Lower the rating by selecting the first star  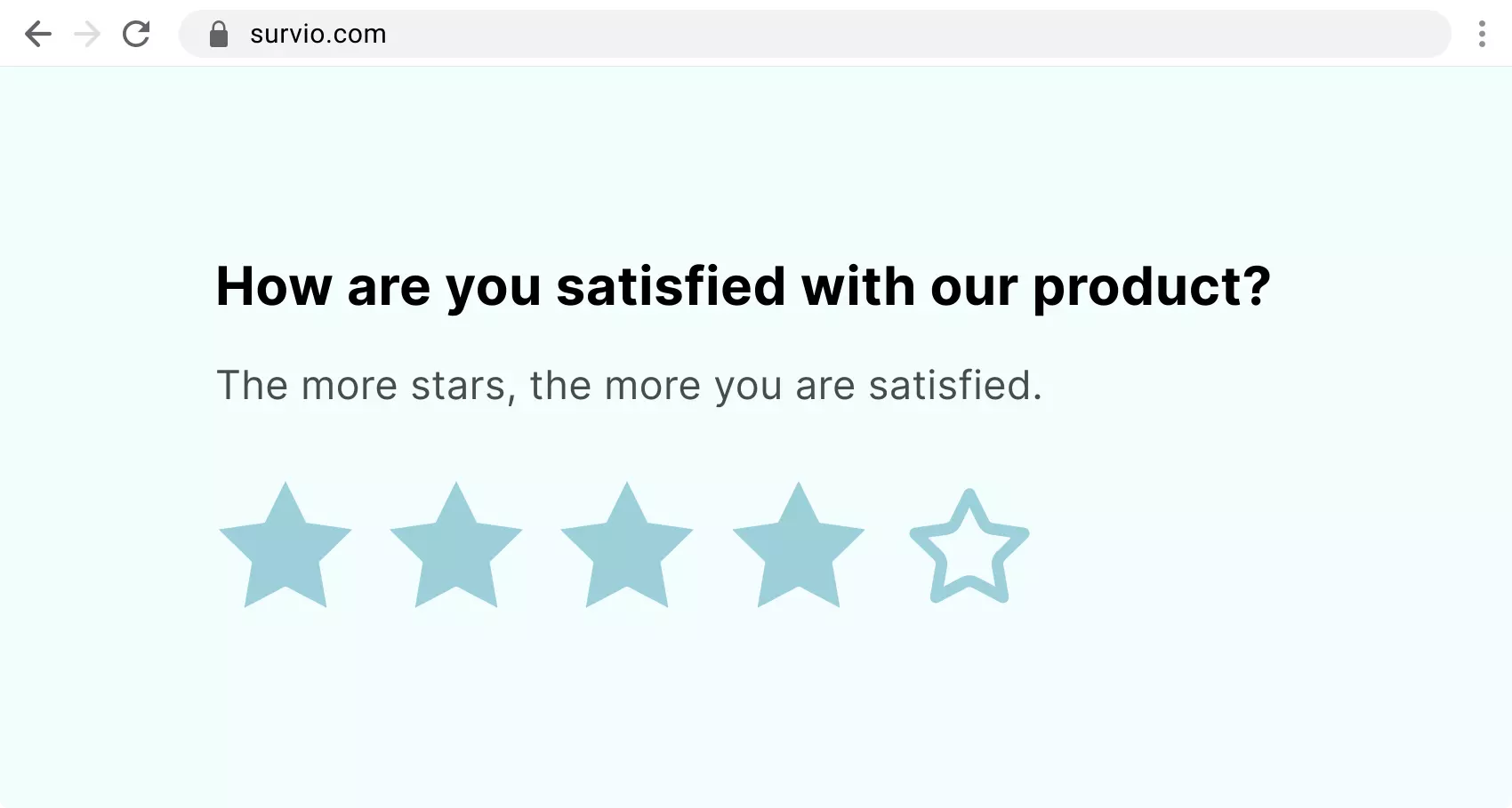click(285, 544)
